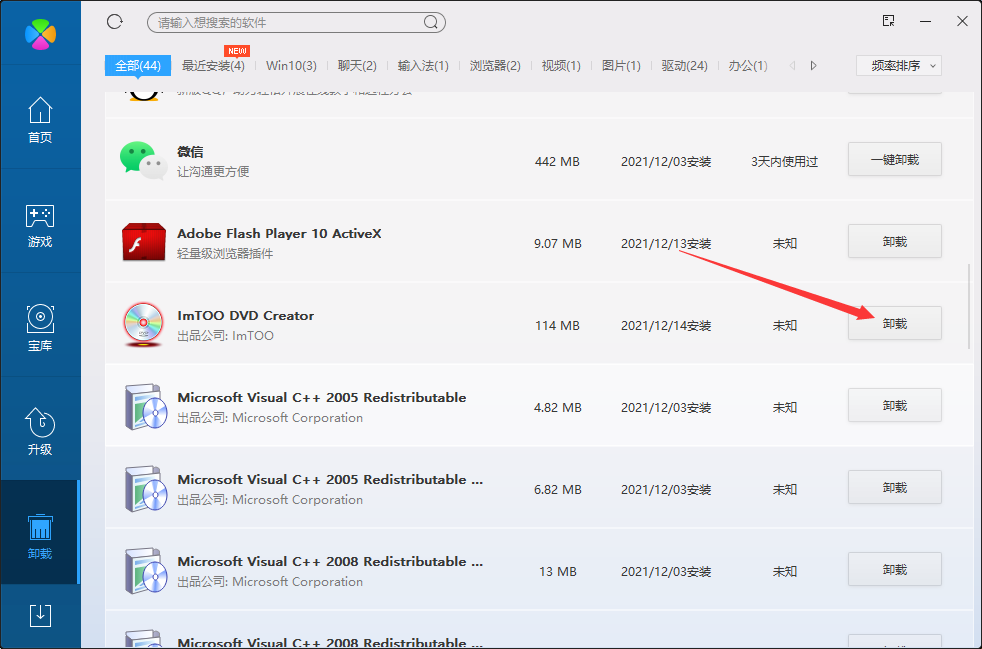Minimize the window
Viewport: 982px width, 649px height.
(926, 21)
